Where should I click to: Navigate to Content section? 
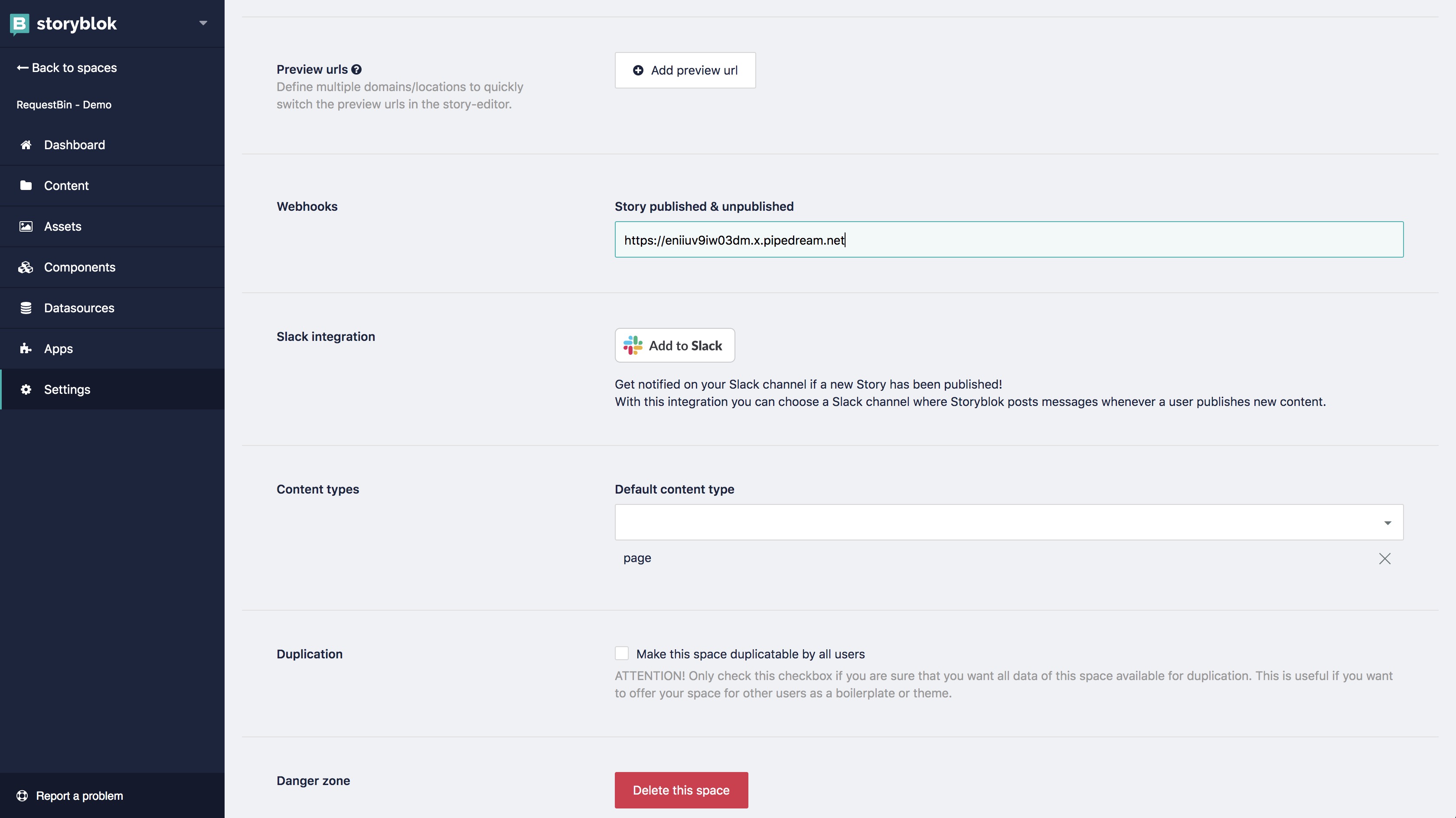coord(66,185)
